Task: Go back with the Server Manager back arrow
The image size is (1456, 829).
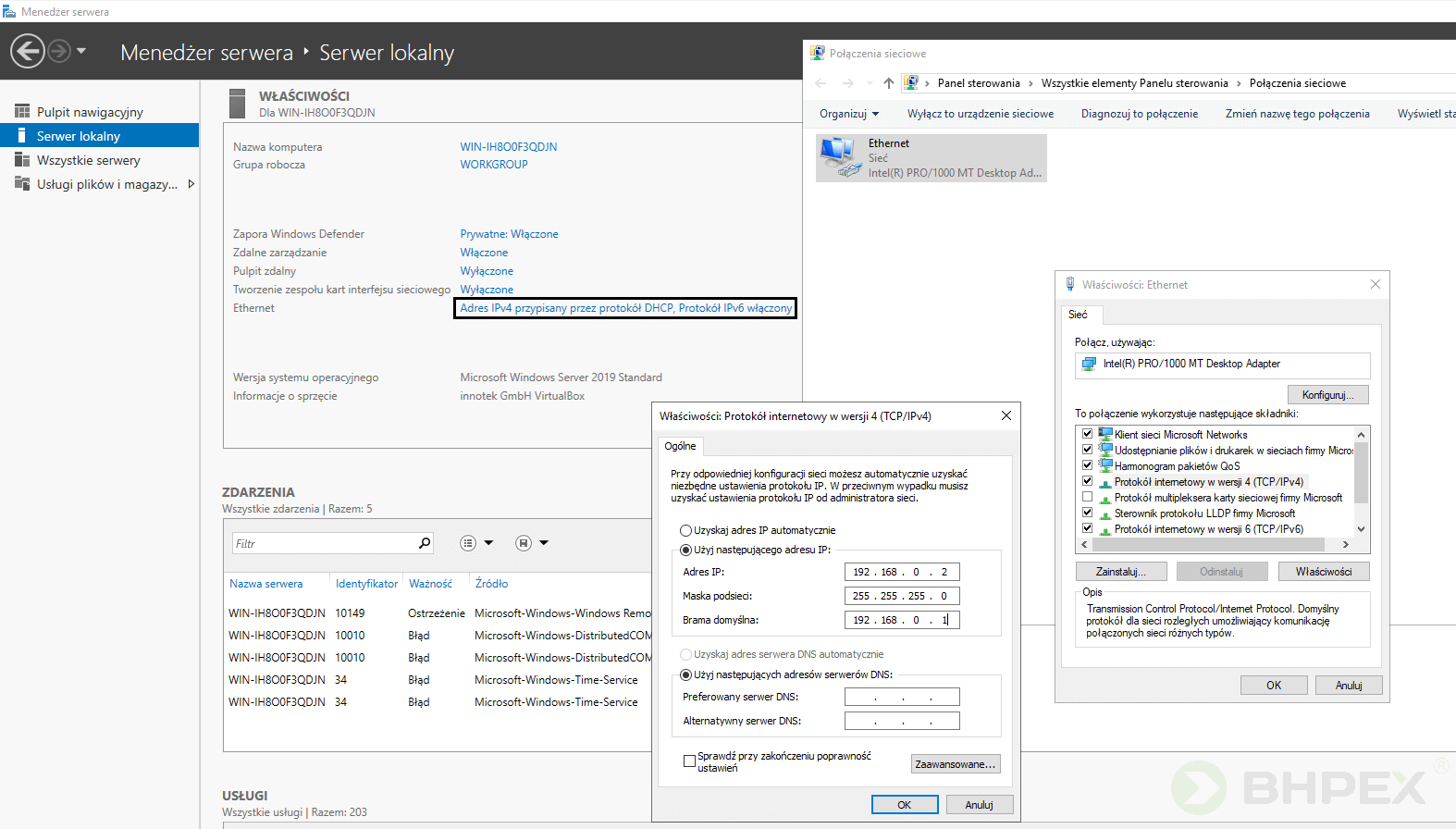Action: [x=28, y=51]
